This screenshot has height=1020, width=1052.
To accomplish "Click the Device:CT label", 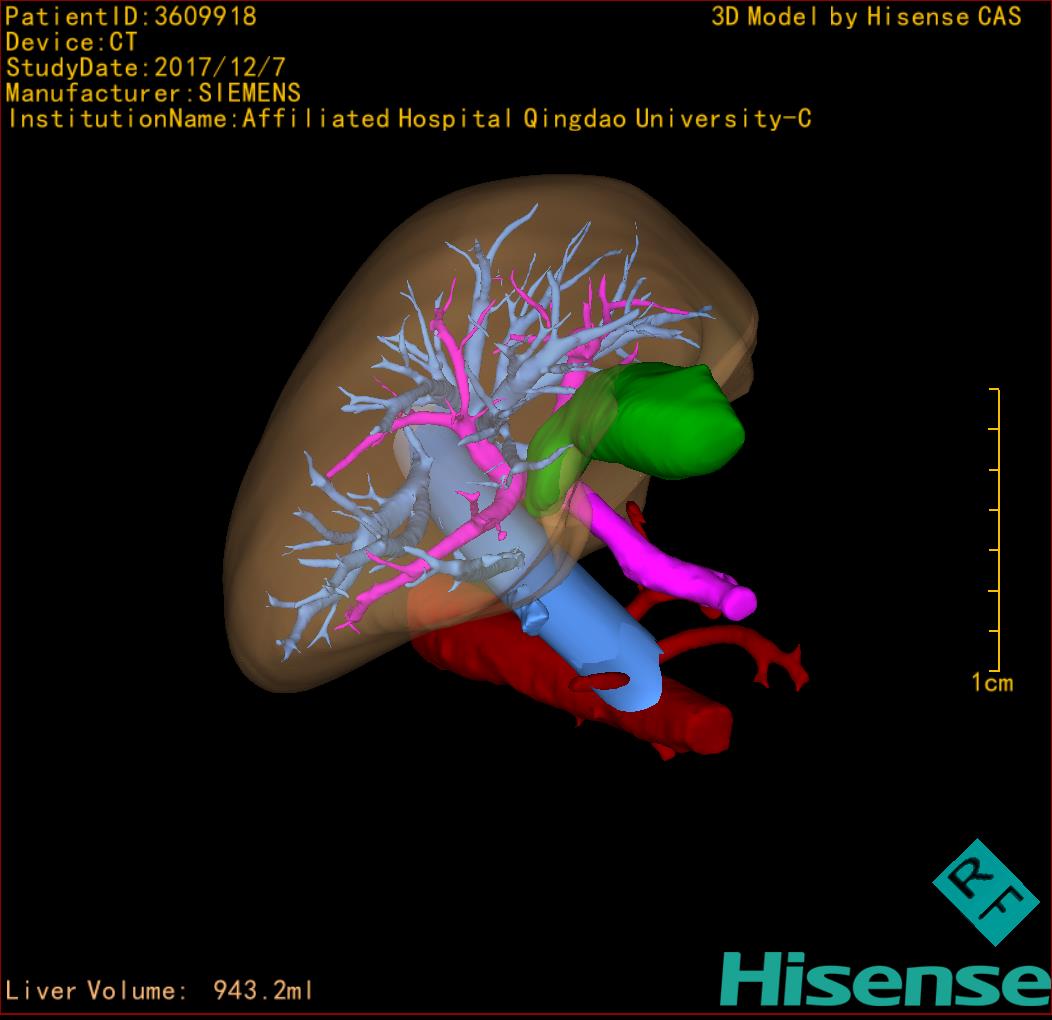I will point(71,43).
